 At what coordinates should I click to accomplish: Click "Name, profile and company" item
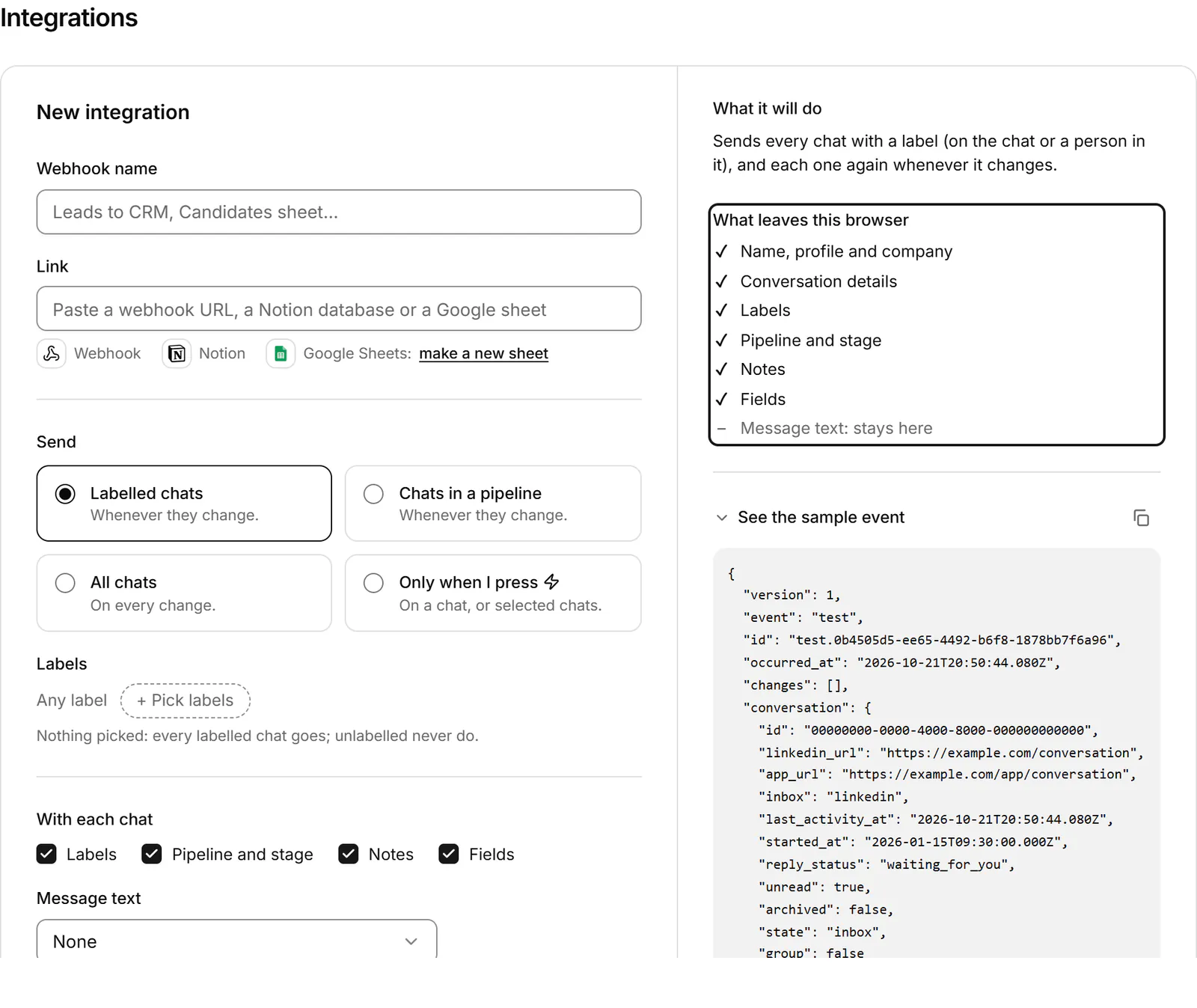click(846, 251)
